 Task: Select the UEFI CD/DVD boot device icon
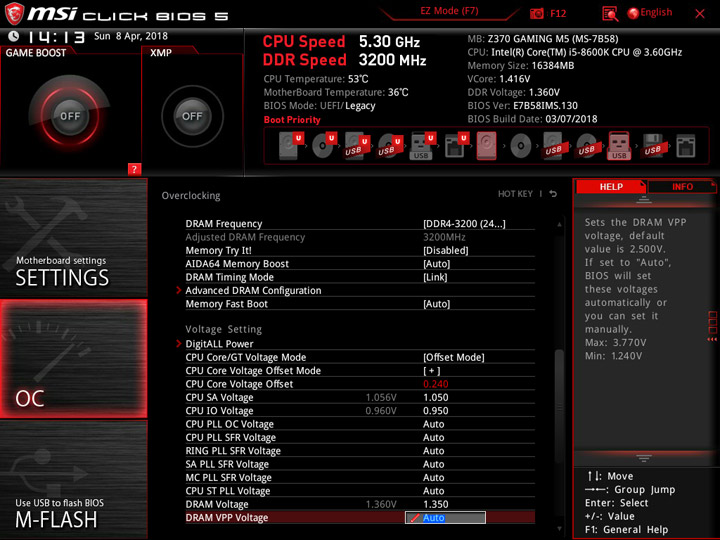pos(324,146)
